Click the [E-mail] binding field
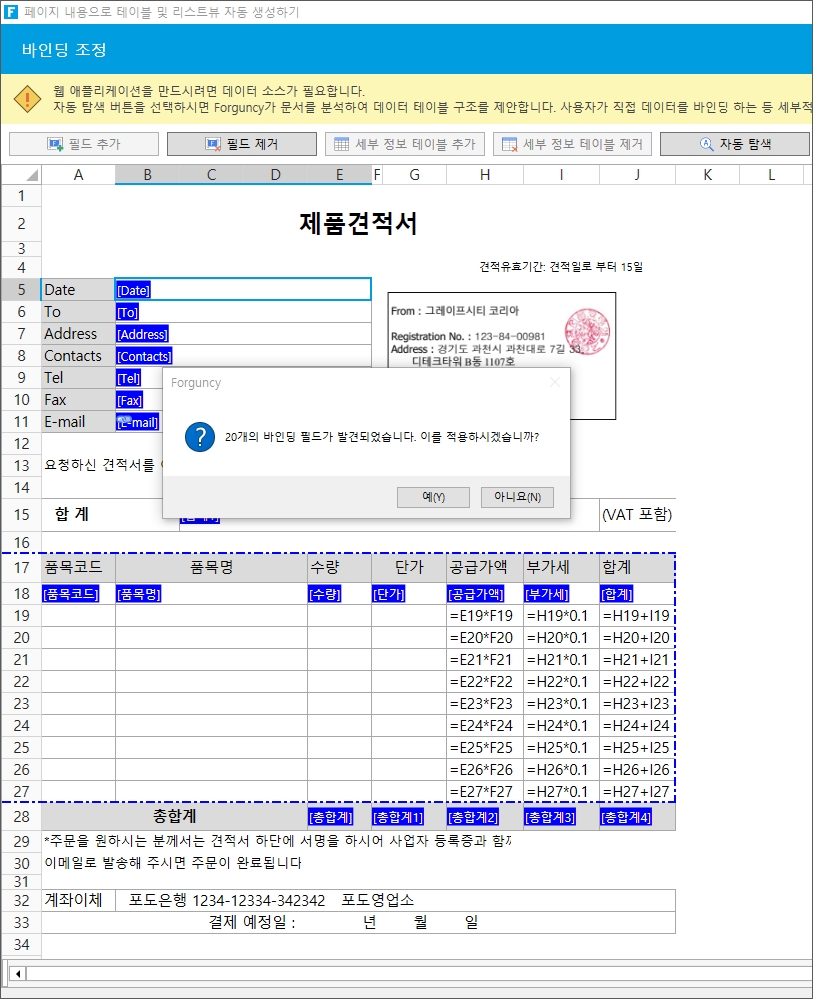813x999 pixels. 138,422
